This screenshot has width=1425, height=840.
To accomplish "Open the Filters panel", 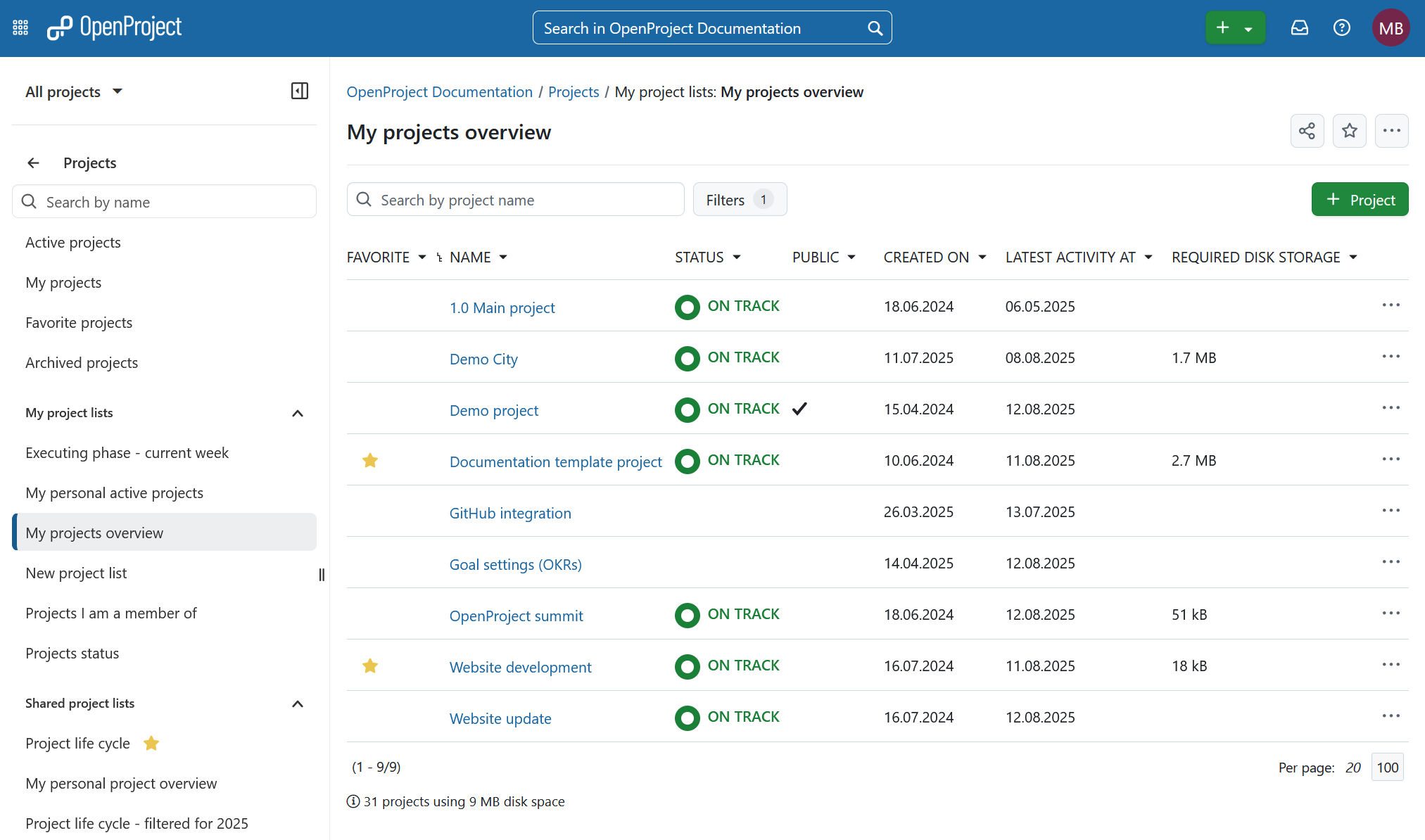I will pos(739,199).
